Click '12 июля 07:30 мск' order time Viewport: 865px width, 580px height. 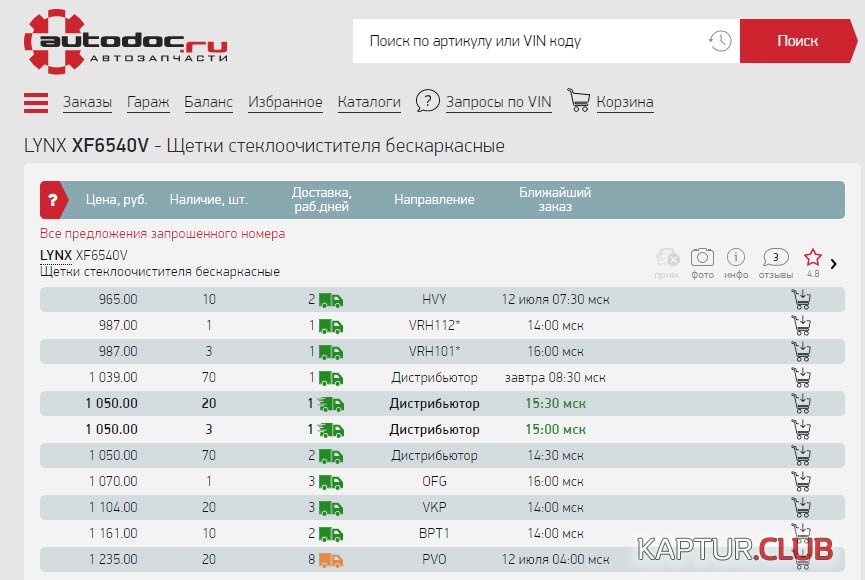pos(556,300)
